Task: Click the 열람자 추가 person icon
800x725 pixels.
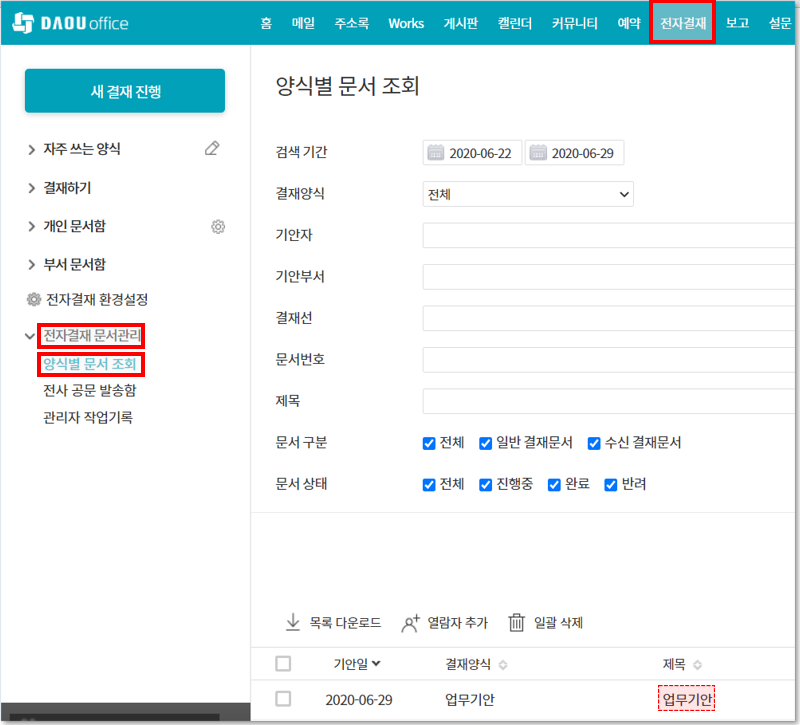Action: (x=410, y=623)
